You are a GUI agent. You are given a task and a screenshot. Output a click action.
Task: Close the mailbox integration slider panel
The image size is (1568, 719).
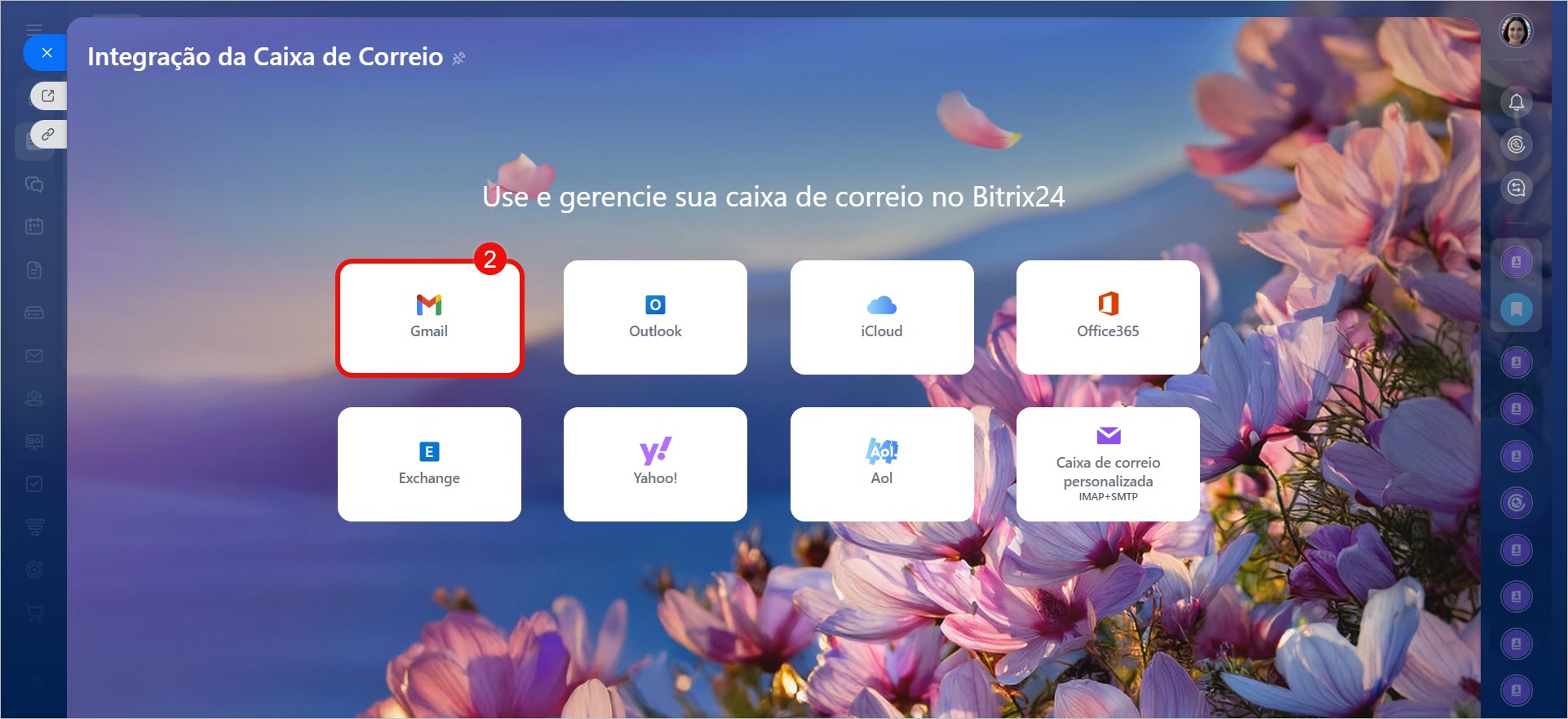(x=47, y=53)
